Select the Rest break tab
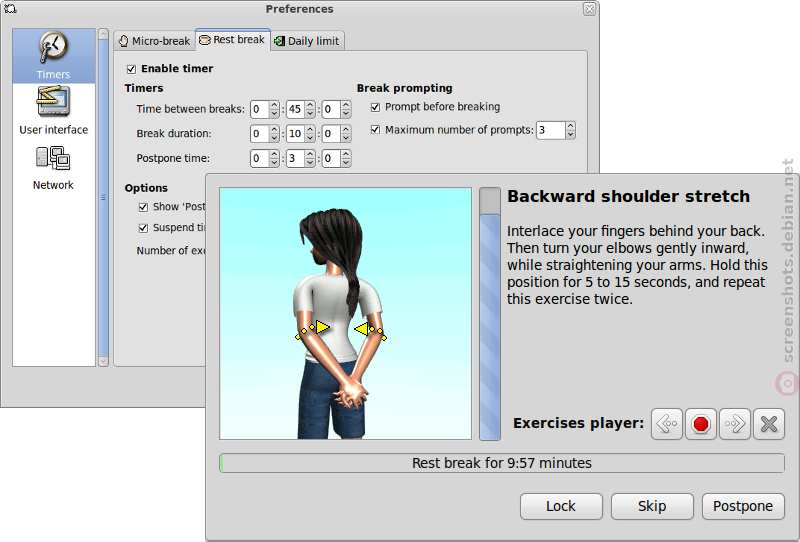Viewport: 800px width, 542px height. click(x=233, y=40)
